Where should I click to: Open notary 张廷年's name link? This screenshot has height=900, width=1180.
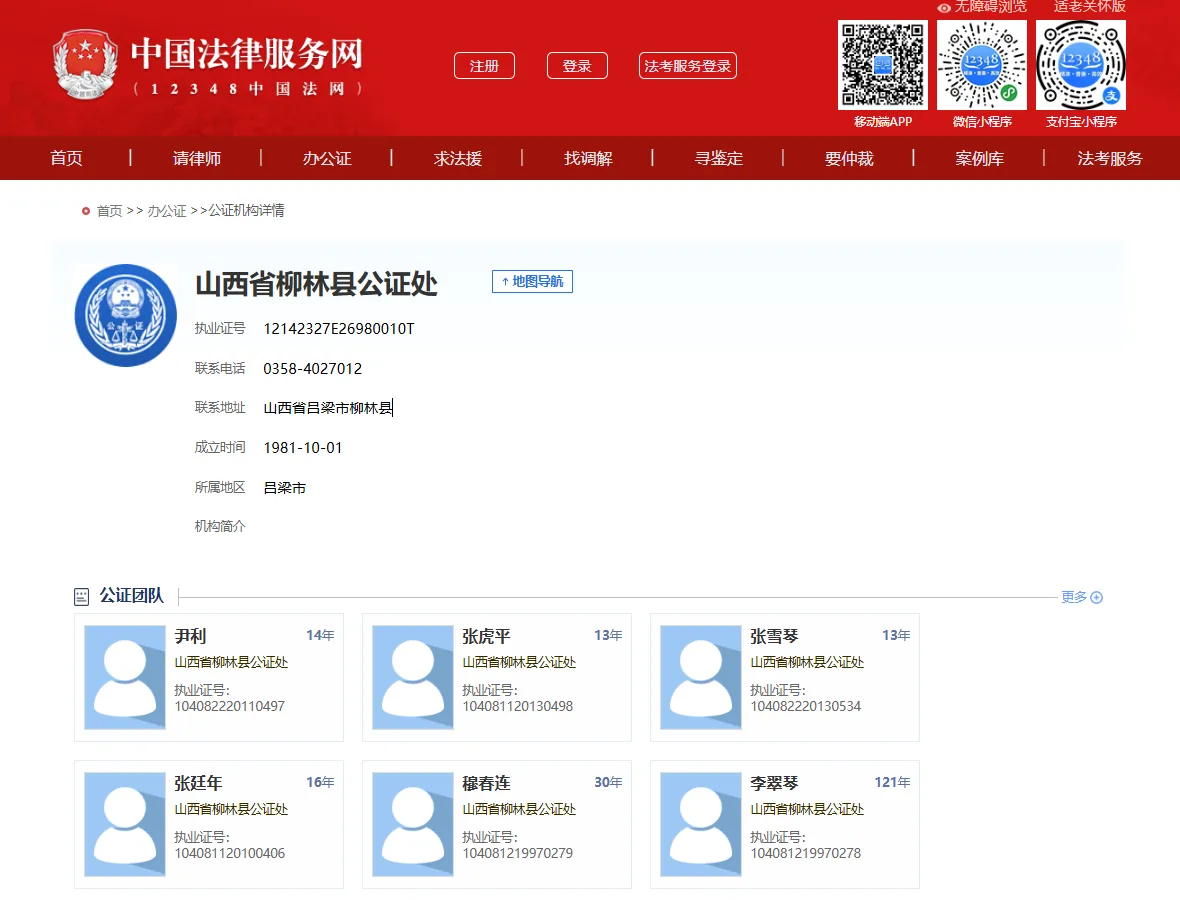(198, 783)
